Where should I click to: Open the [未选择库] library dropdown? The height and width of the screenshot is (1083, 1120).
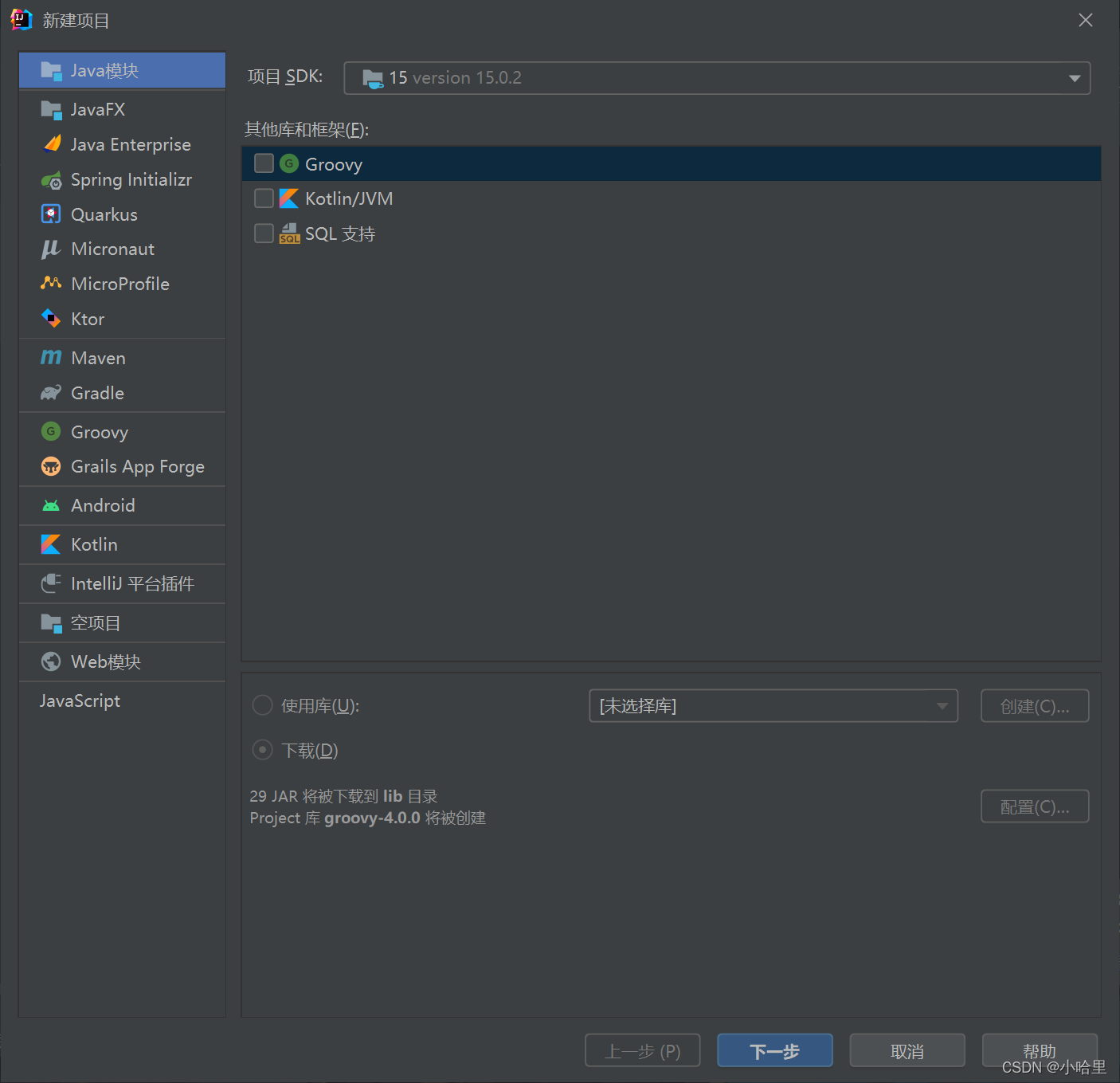tap(773, 706)
